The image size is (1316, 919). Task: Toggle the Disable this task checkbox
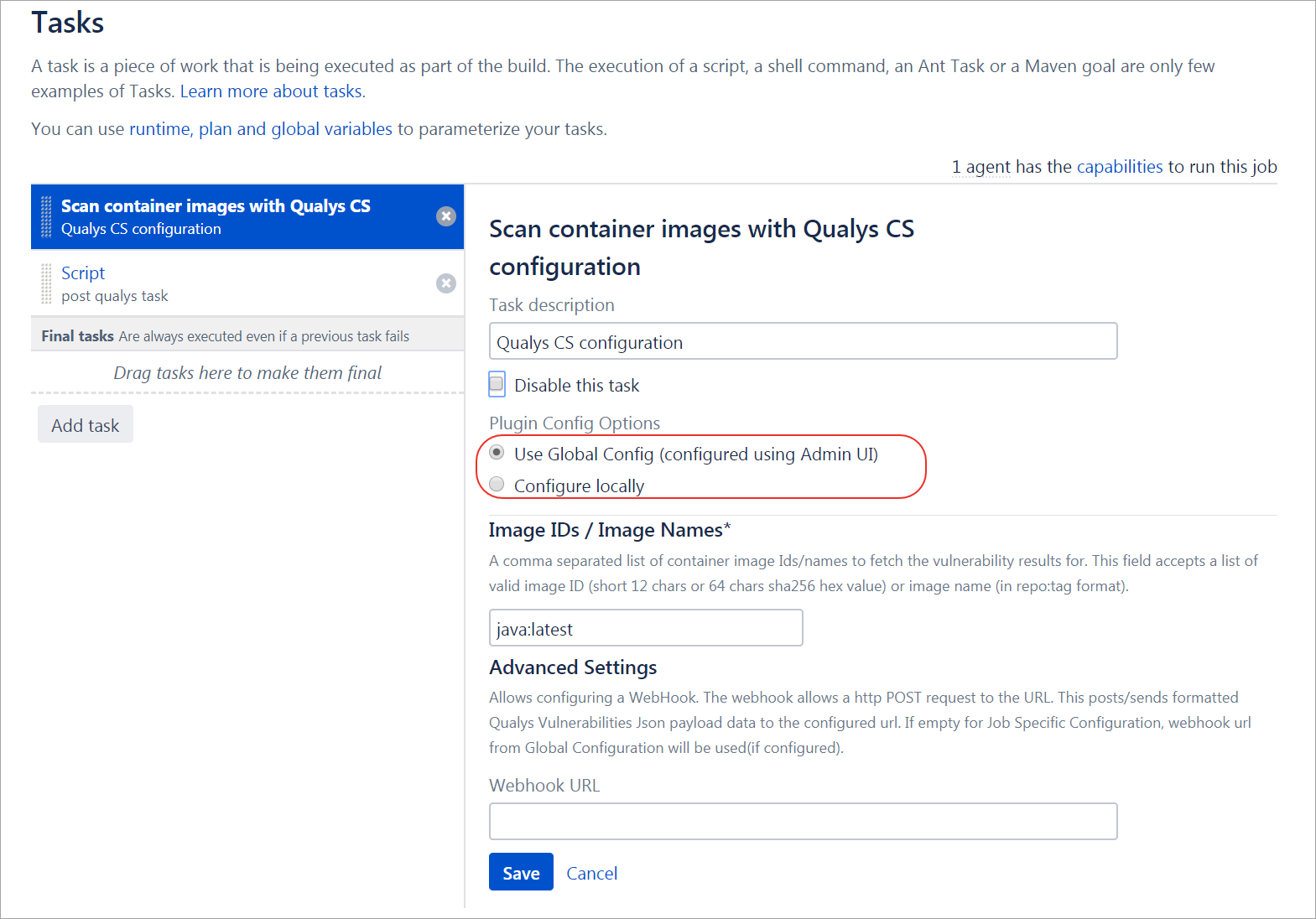(x=497, y=384)
